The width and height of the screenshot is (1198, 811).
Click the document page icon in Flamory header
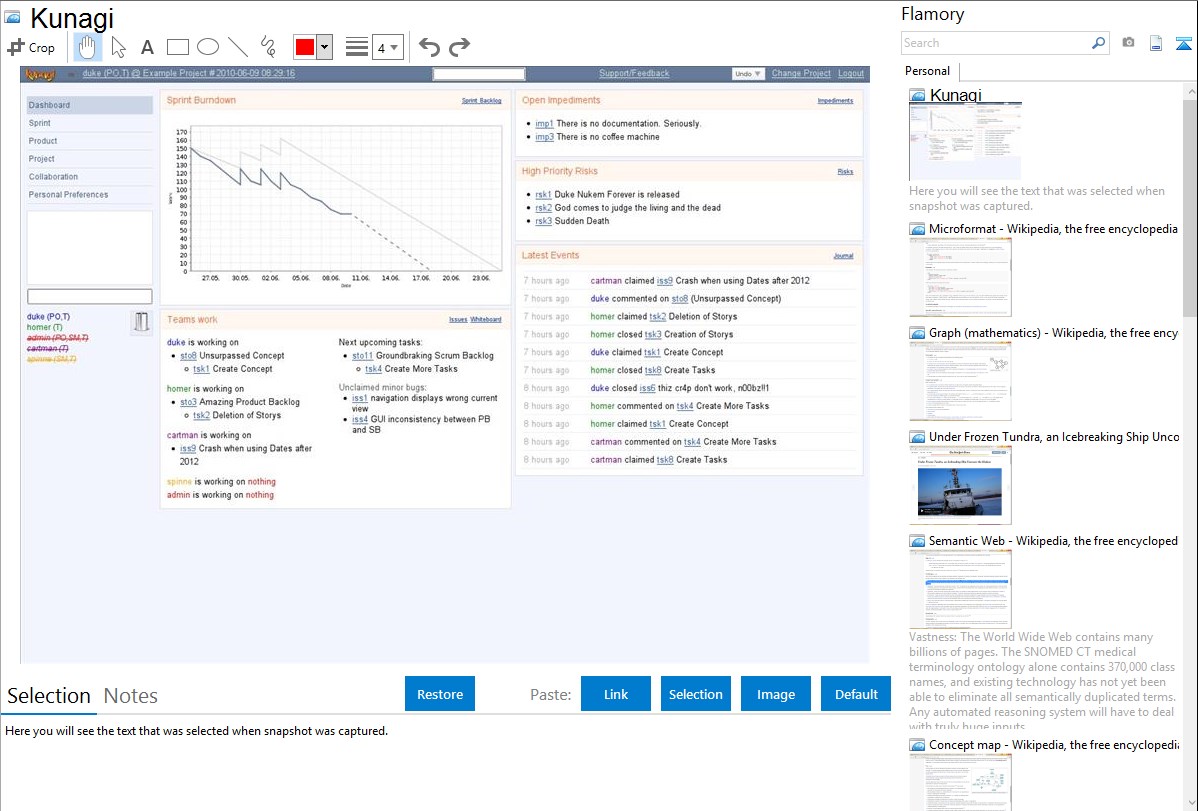[x=1156, y=43]
